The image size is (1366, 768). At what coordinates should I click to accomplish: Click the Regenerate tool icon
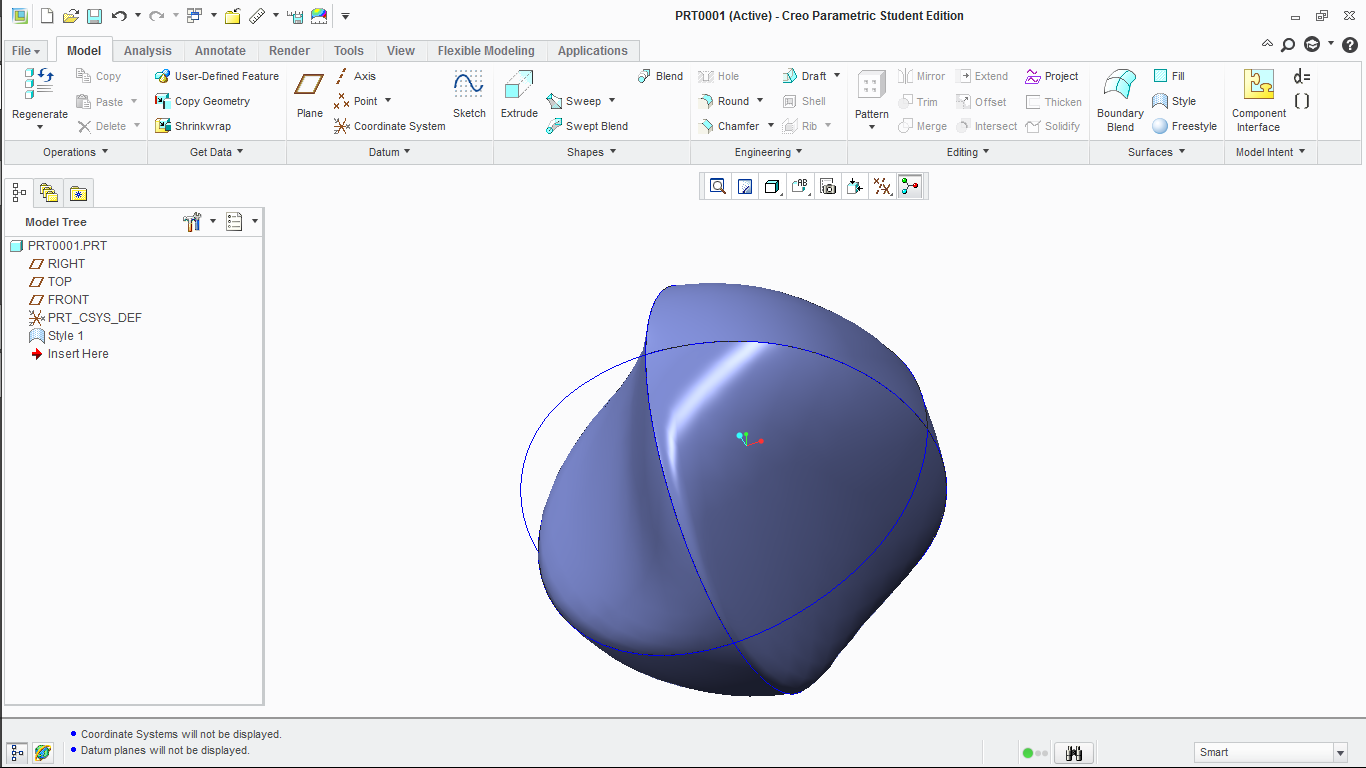[40, 83]
